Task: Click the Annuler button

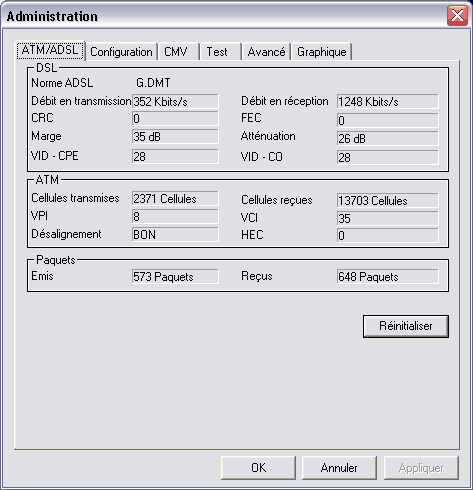Action: coord(339,468)
